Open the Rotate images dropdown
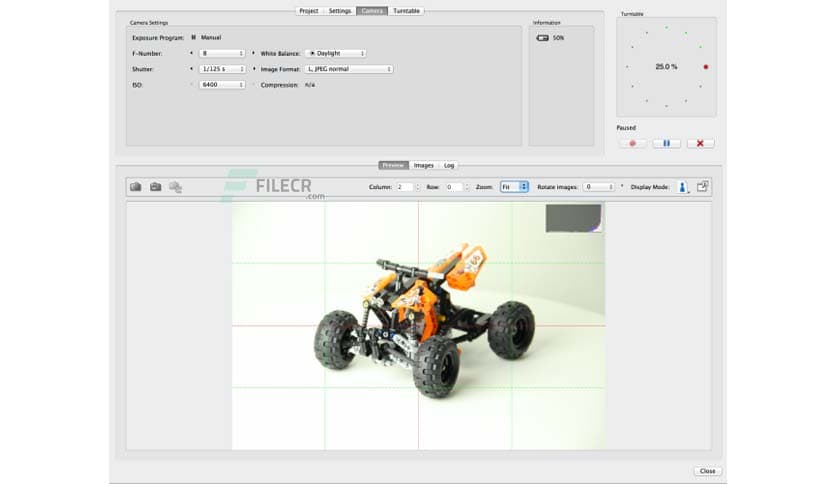Viewport: 836px width, 484px height. click(x=599, y=187)
